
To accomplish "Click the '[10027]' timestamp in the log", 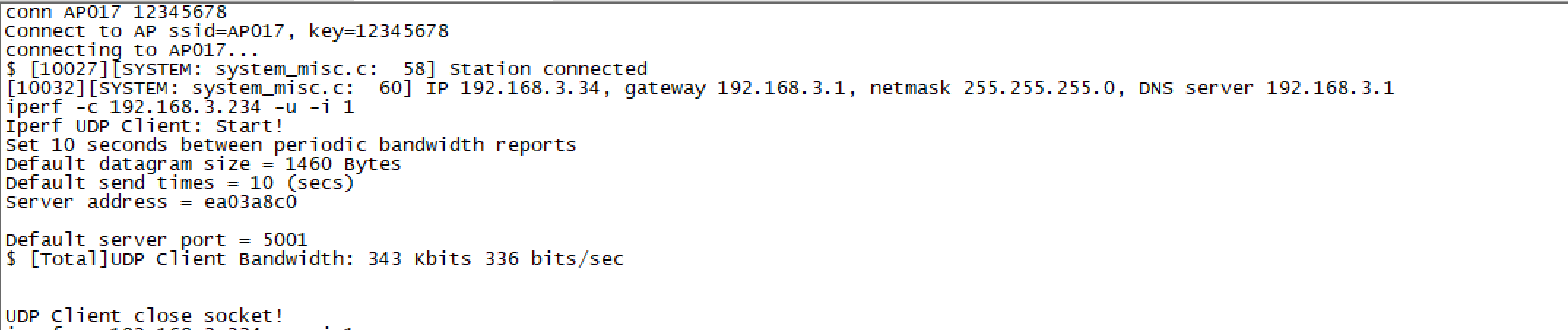I will [x=70, y=69].
